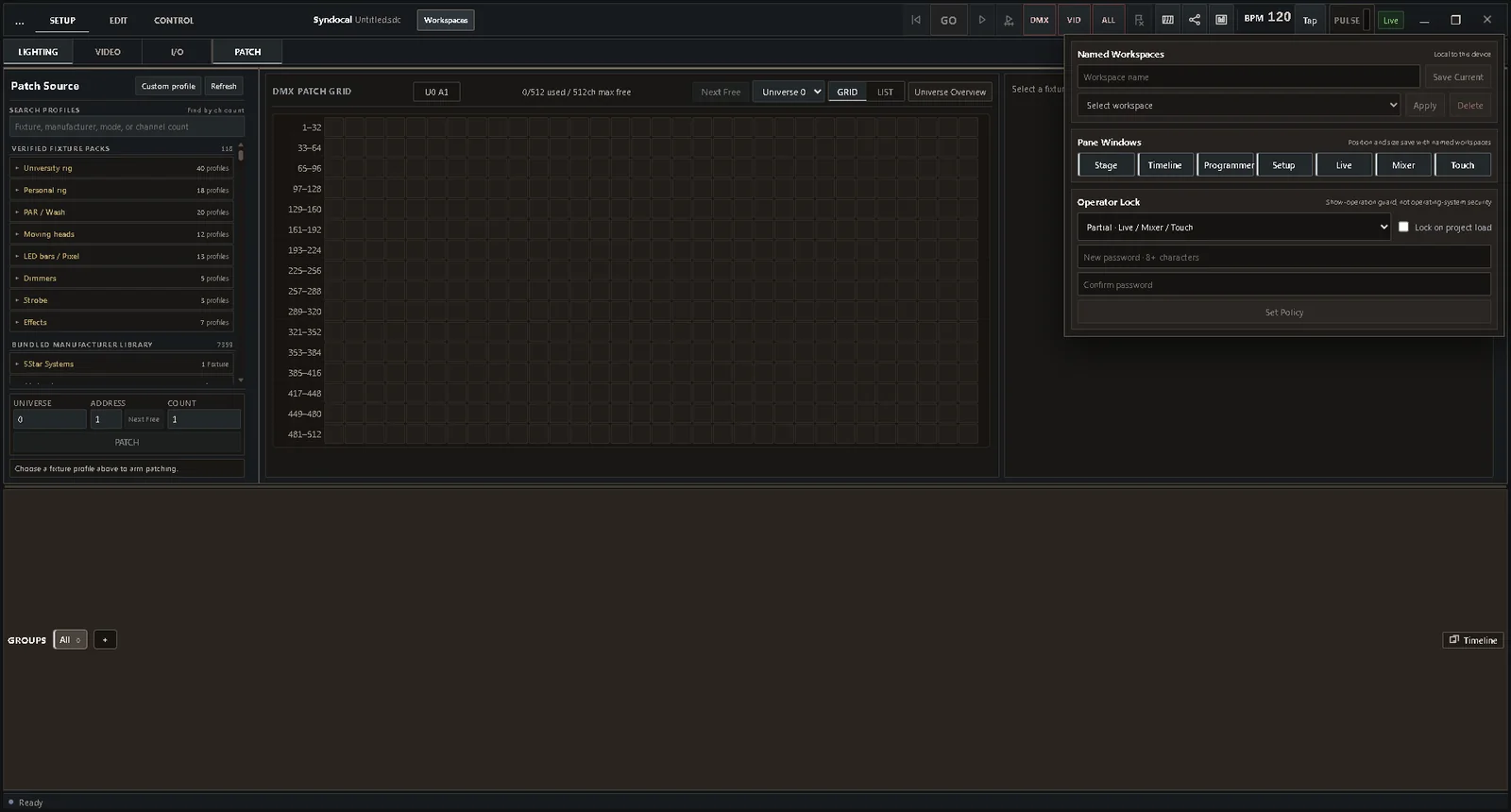Click the panel icon left of BPM

(x=1221, y=20)
